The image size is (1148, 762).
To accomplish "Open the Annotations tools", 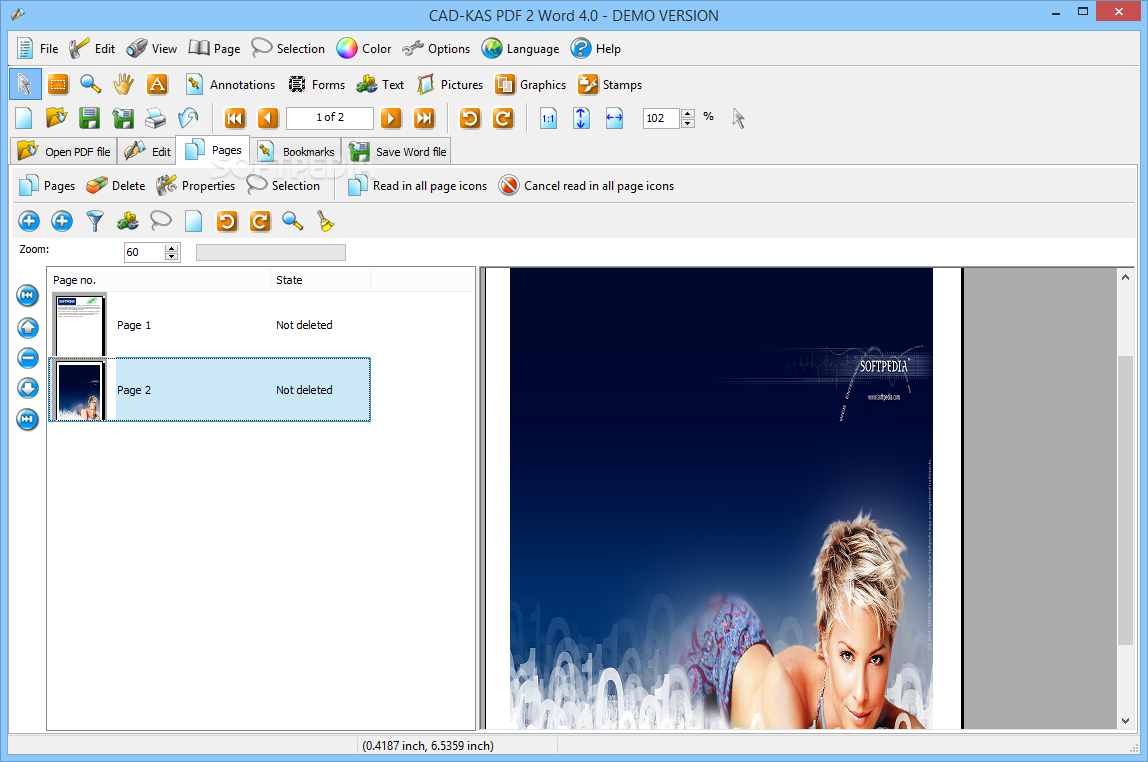I will 230,84.
